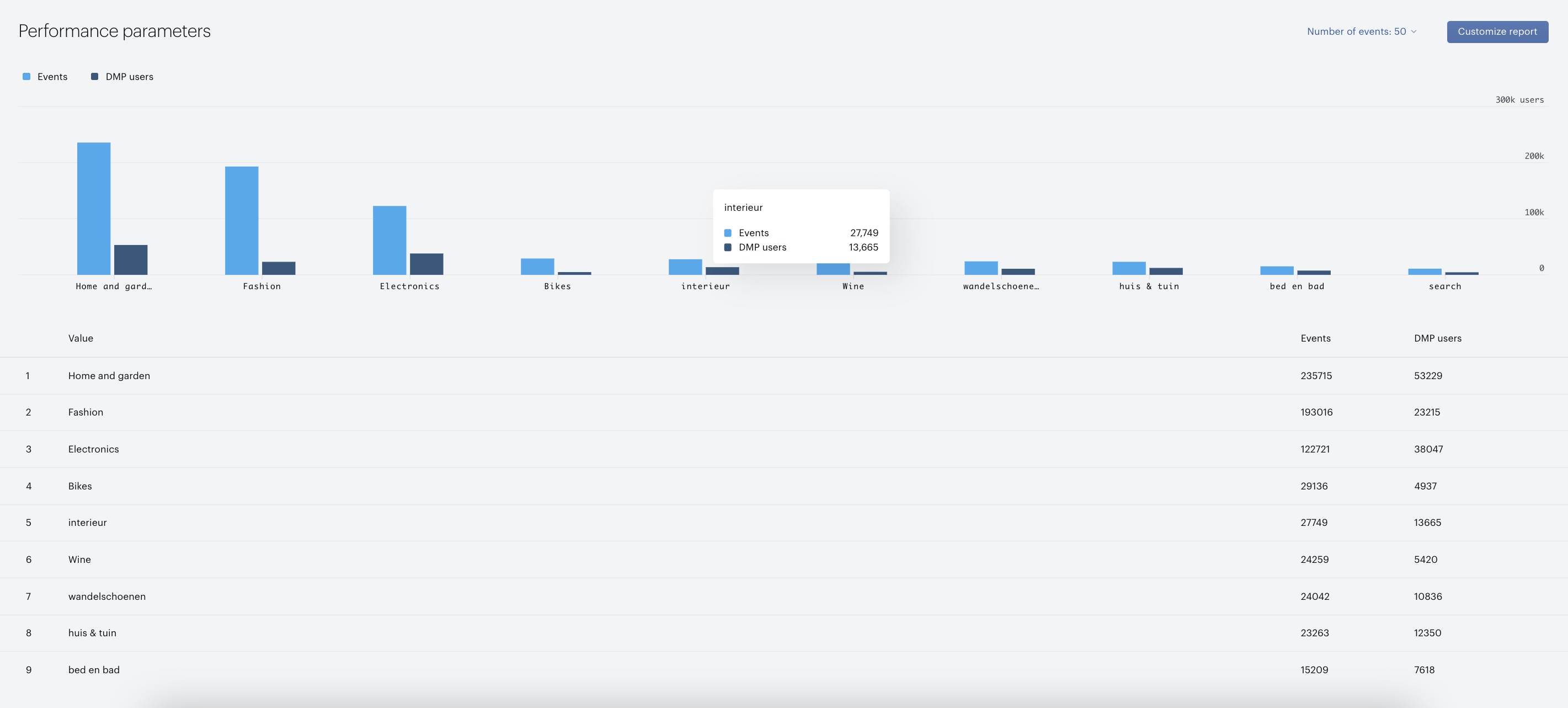The image size is (1568, 708).
Task: Select the Fashion row in the table
Action: (x=784, y=412)
